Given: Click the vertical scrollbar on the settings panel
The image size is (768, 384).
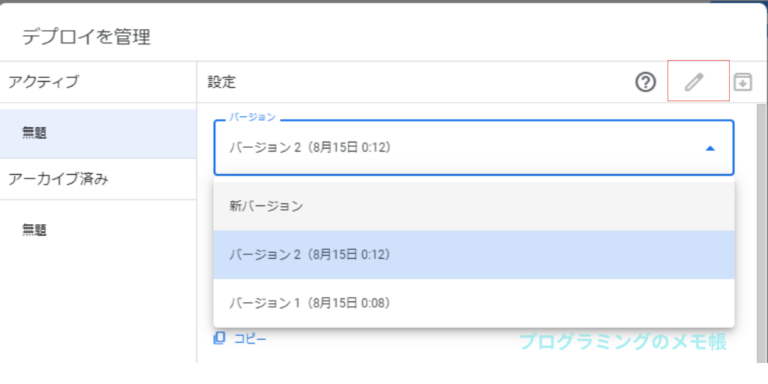Looking at the screenshot, I should coord(762,233).
